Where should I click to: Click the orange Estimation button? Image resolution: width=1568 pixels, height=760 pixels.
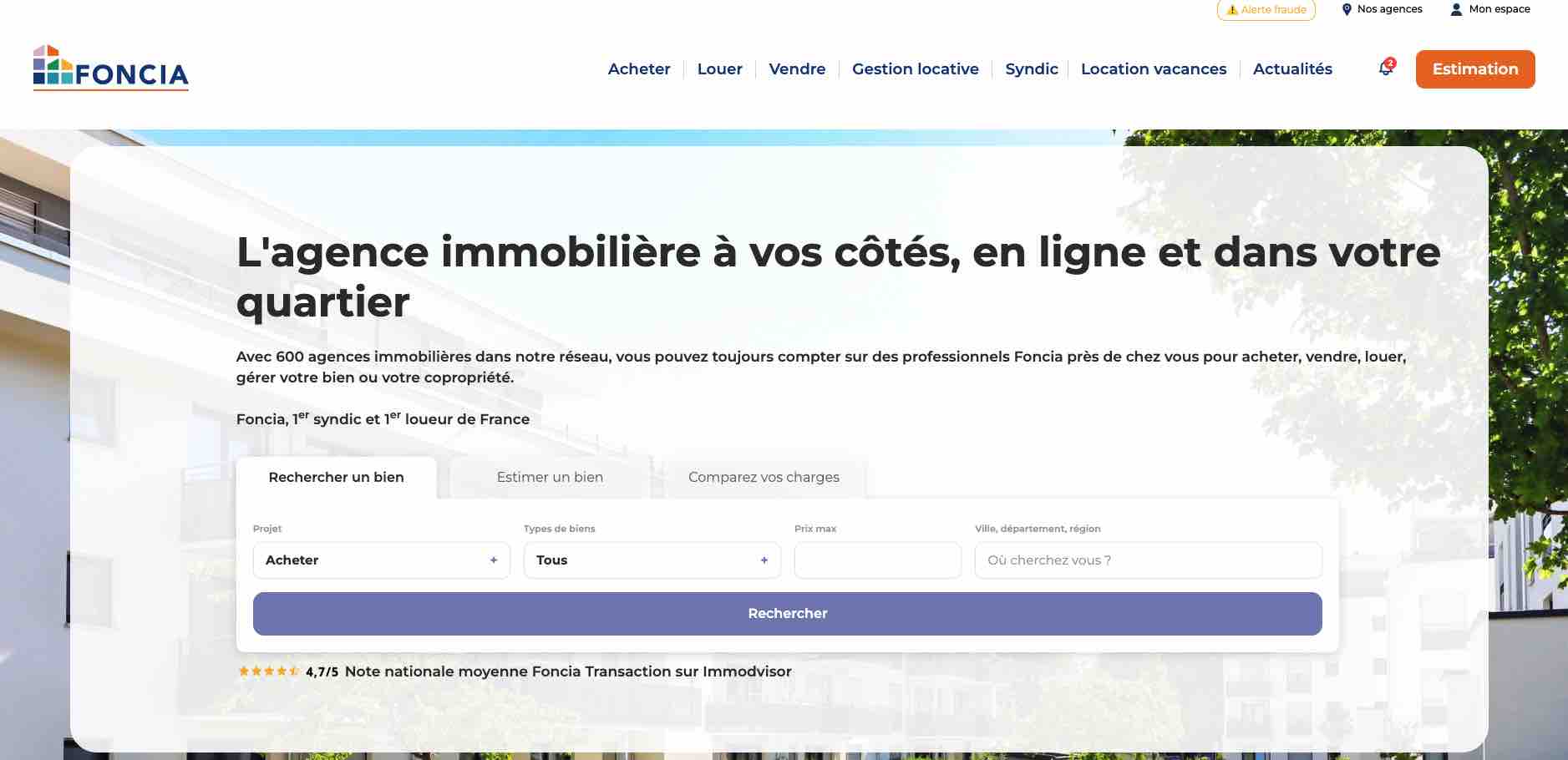(x=1475, y=69)
